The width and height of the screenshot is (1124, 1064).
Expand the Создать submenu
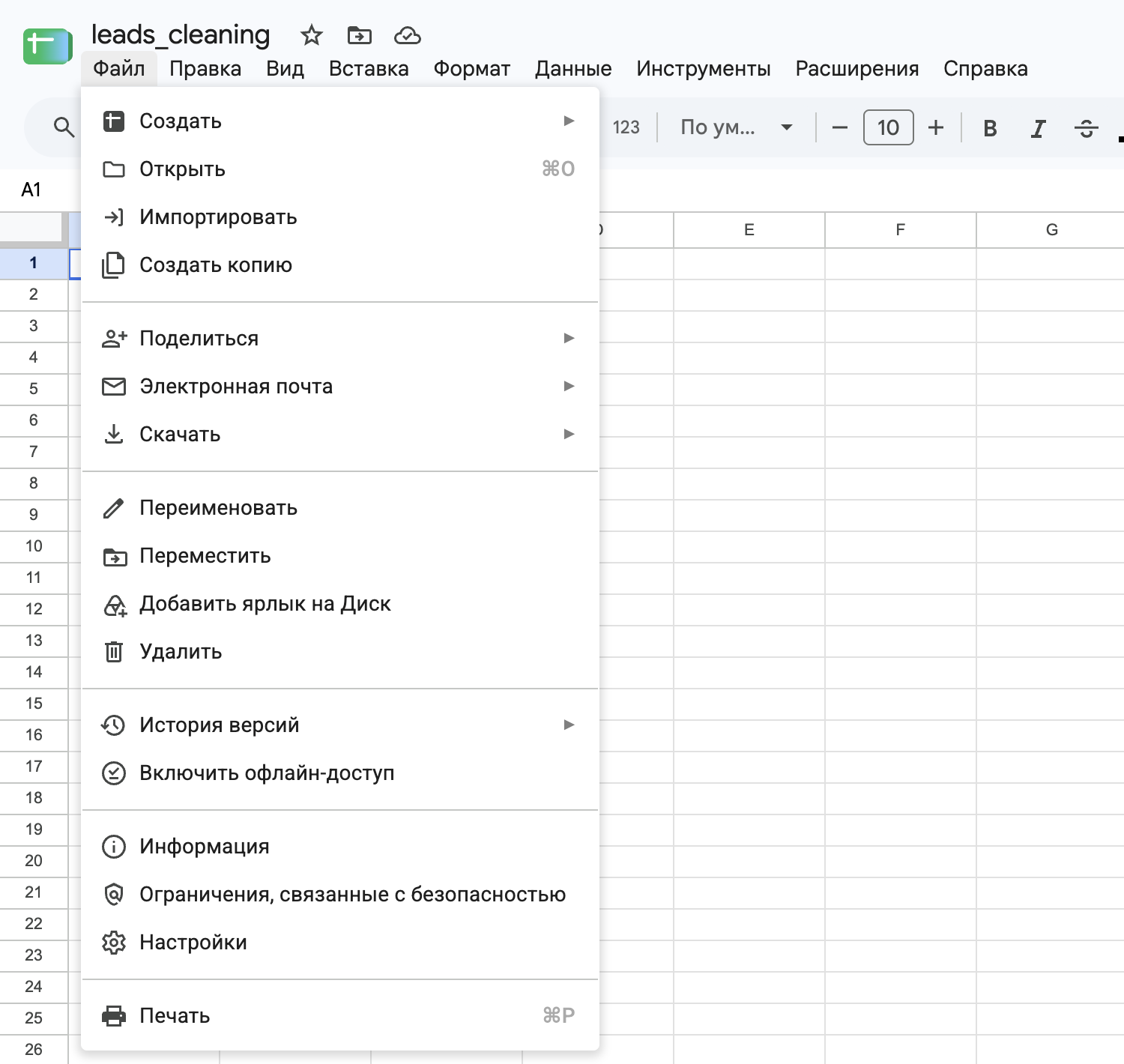pos(340,121)
